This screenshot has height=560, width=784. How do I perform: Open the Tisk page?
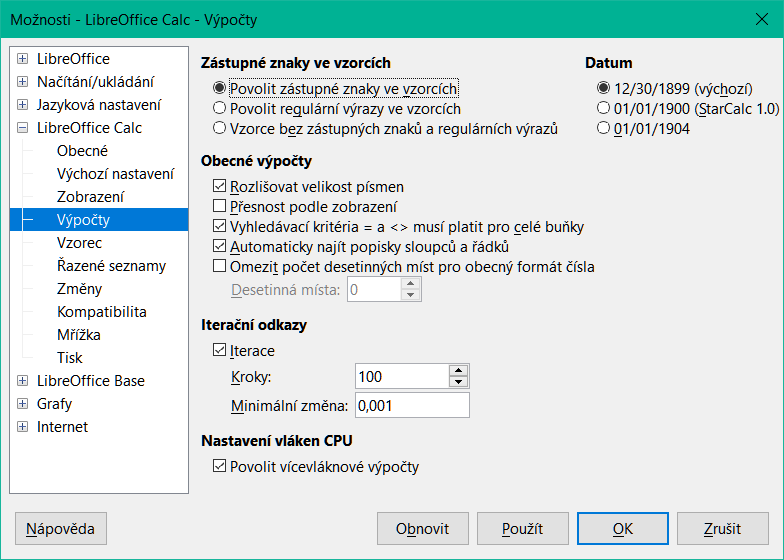point(70,358)
